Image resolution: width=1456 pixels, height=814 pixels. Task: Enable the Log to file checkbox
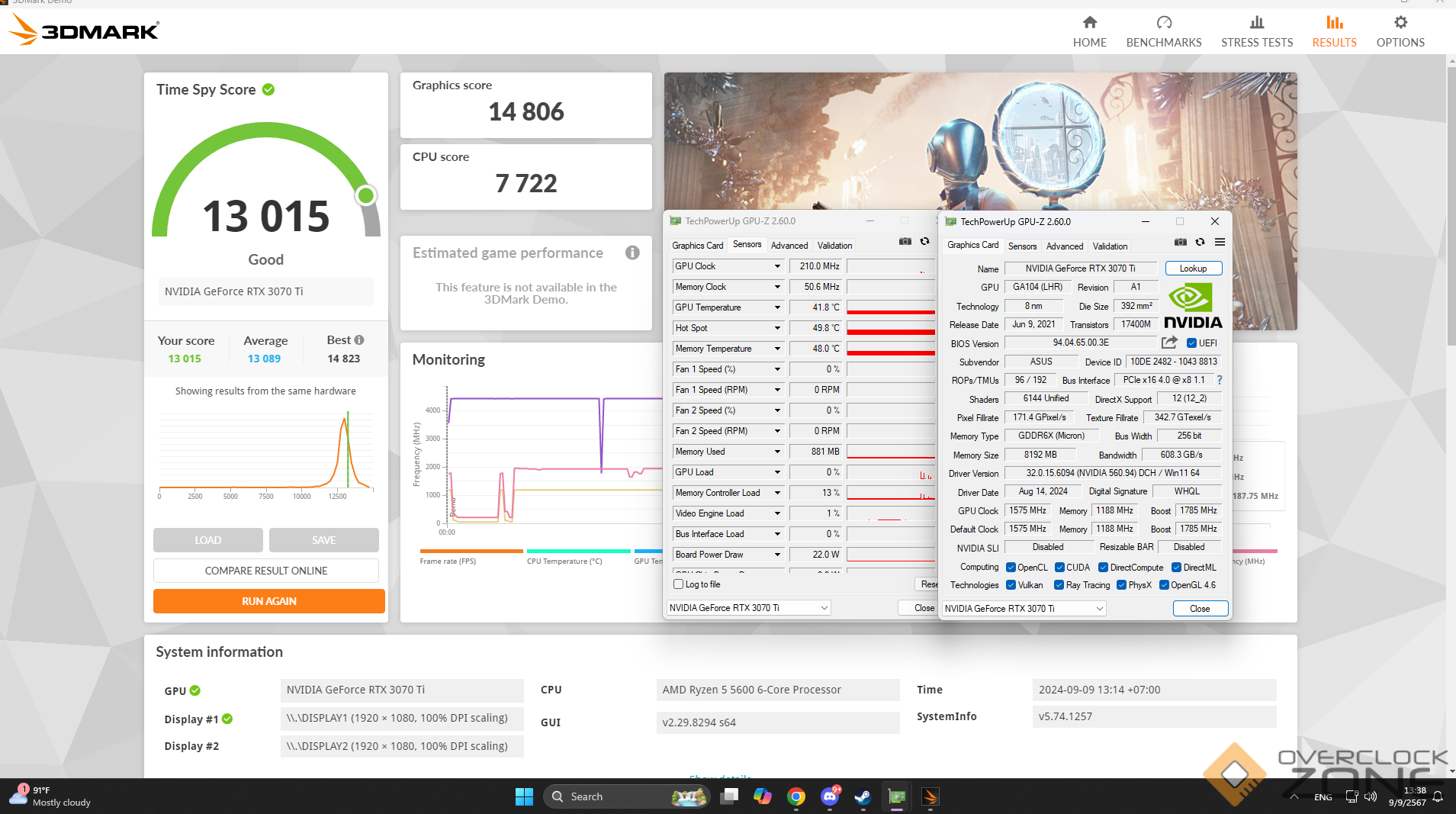pyautogui.click(x=679, y=584)
